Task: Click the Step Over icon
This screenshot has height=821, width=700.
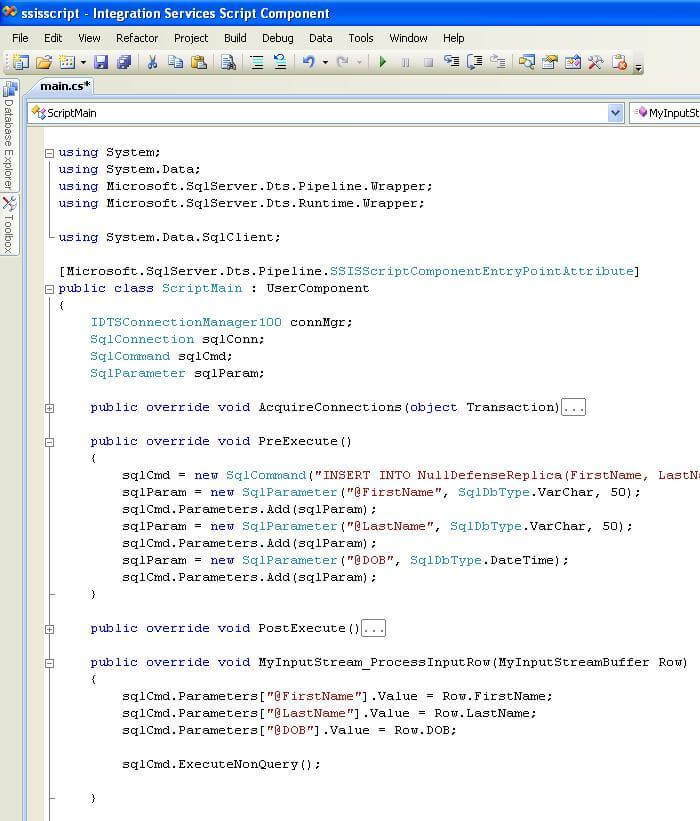Action: (x=474, y=62)
